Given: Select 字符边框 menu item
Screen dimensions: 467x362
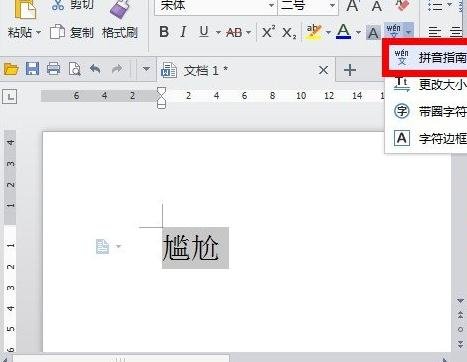Looking at the screenshot, I should [426, 138].
